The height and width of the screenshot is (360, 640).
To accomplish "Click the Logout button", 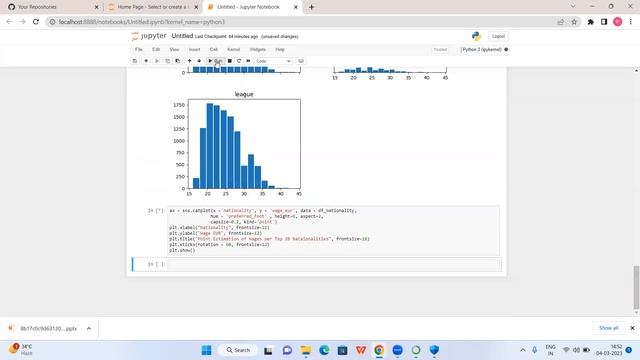I will [x=498, y=36].
